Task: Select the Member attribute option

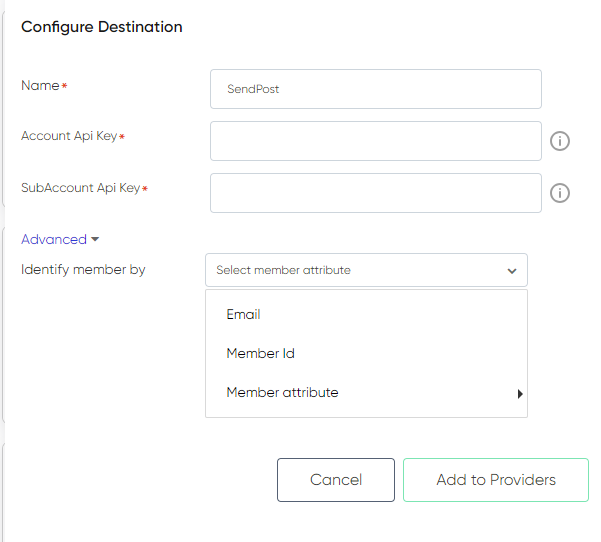Action: (x=366, y=393)
